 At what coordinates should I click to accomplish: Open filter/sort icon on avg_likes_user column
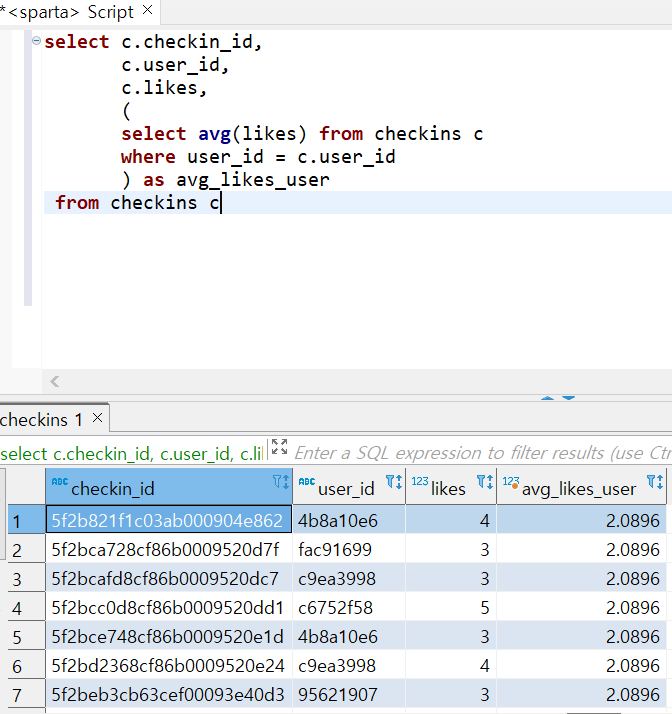655,482
